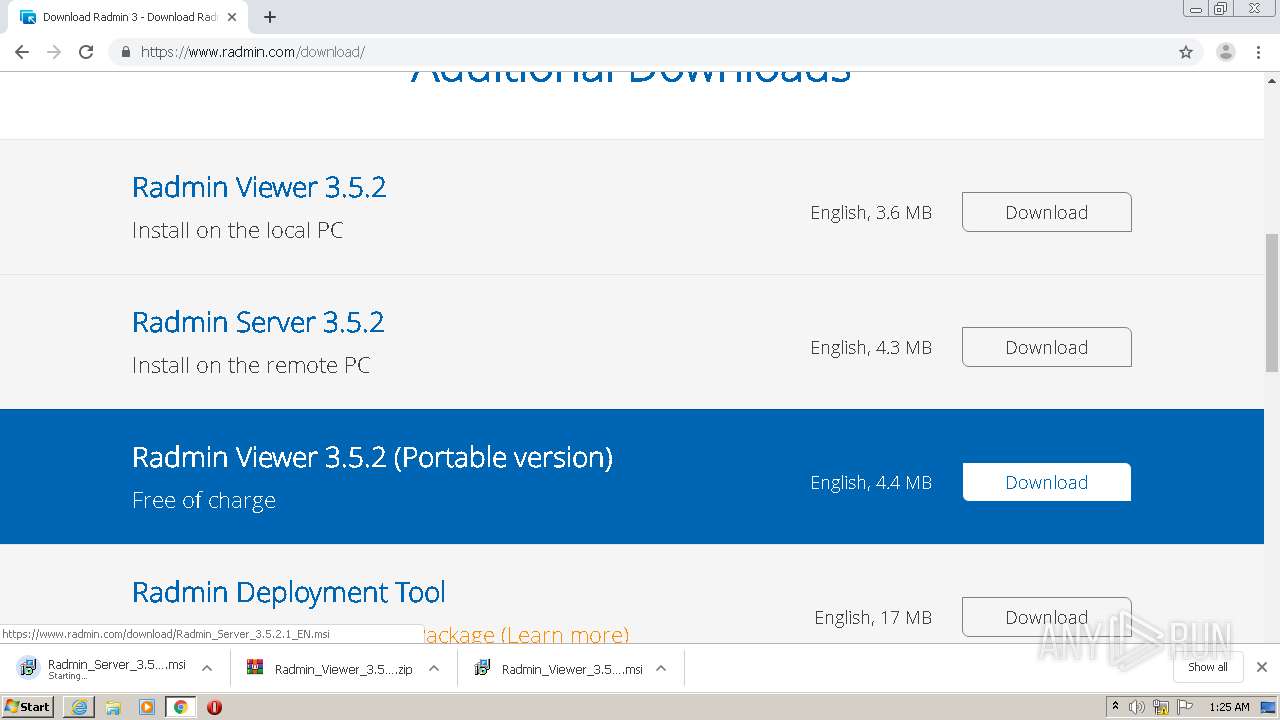1280x720 pixels.
Task: Click the address bar URL field
Action: 640,52
